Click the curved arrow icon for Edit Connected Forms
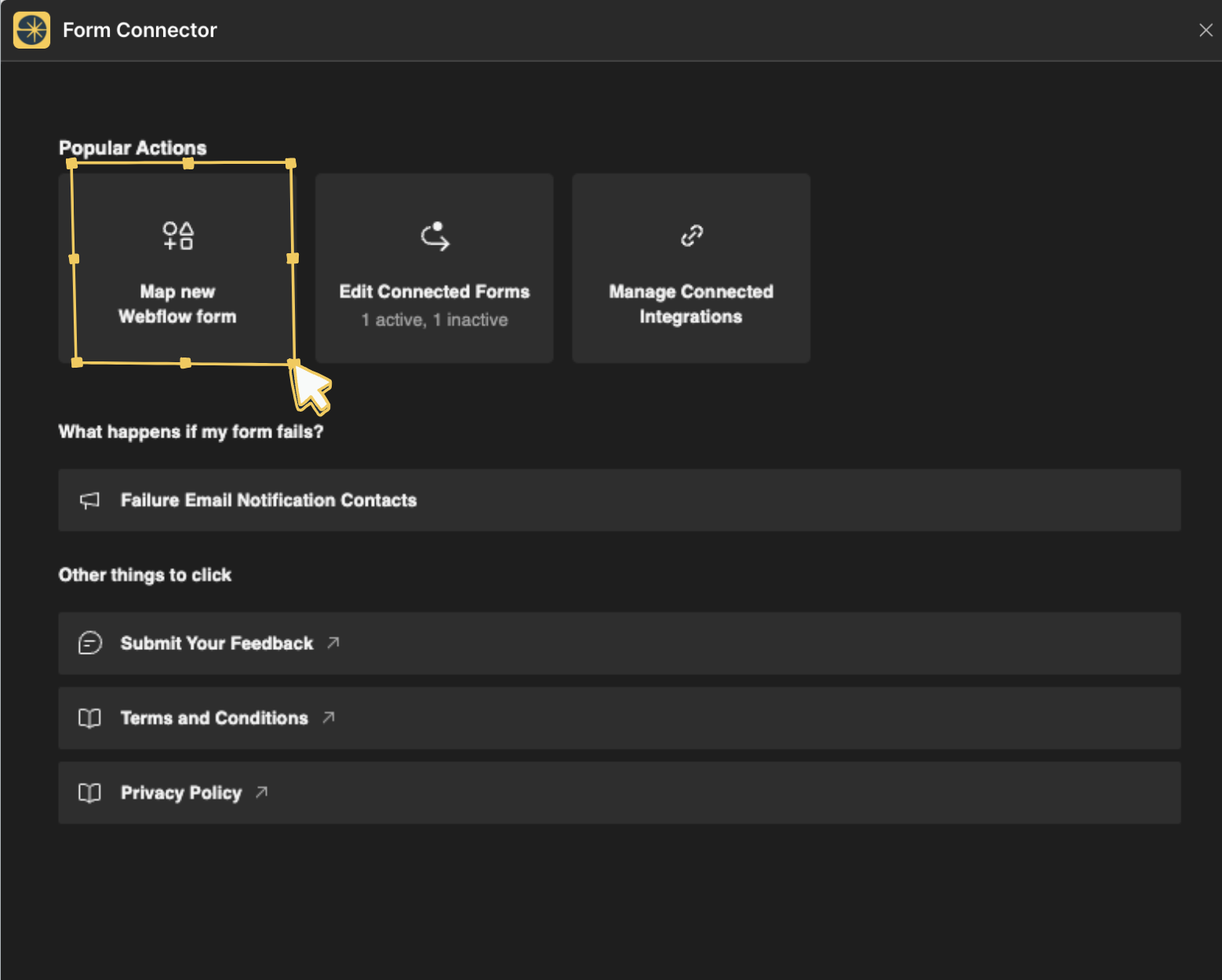The image size is (1222, 980). pos(435,236)
